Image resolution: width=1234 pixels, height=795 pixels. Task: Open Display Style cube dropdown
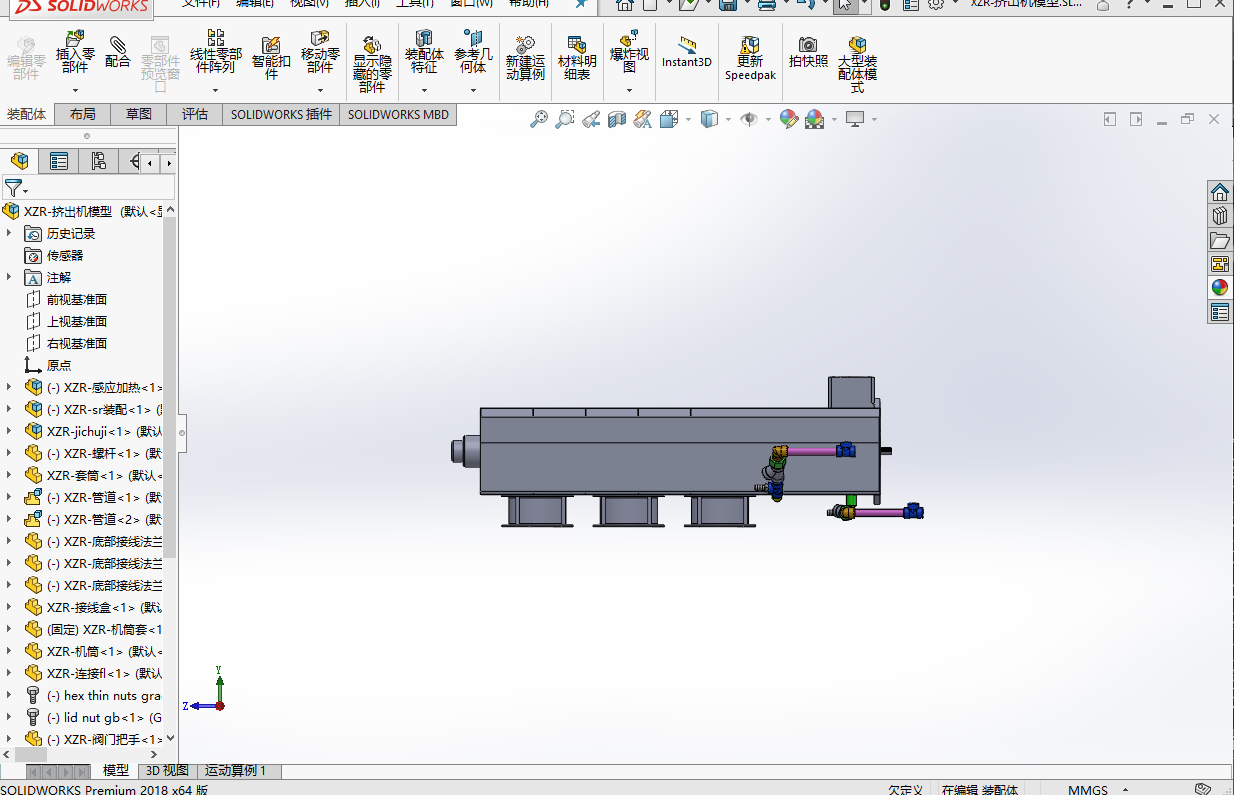point(710,120)
